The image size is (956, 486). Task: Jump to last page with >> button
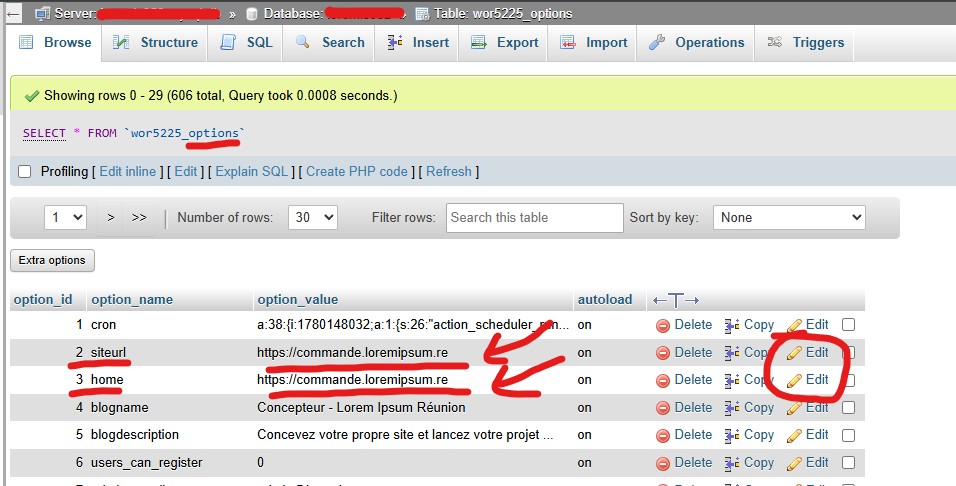139,217
